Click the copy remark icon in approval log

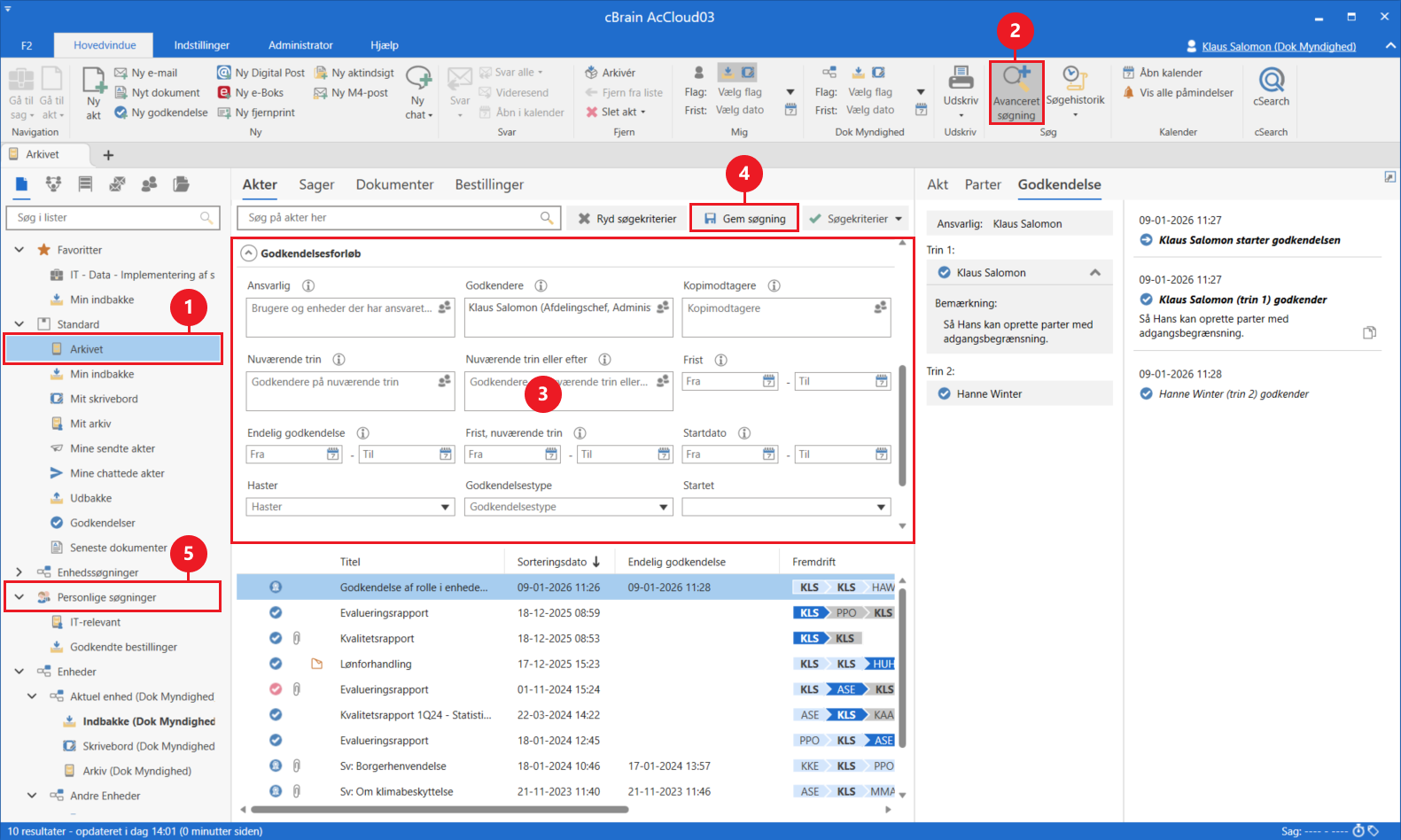point(1369,333)
